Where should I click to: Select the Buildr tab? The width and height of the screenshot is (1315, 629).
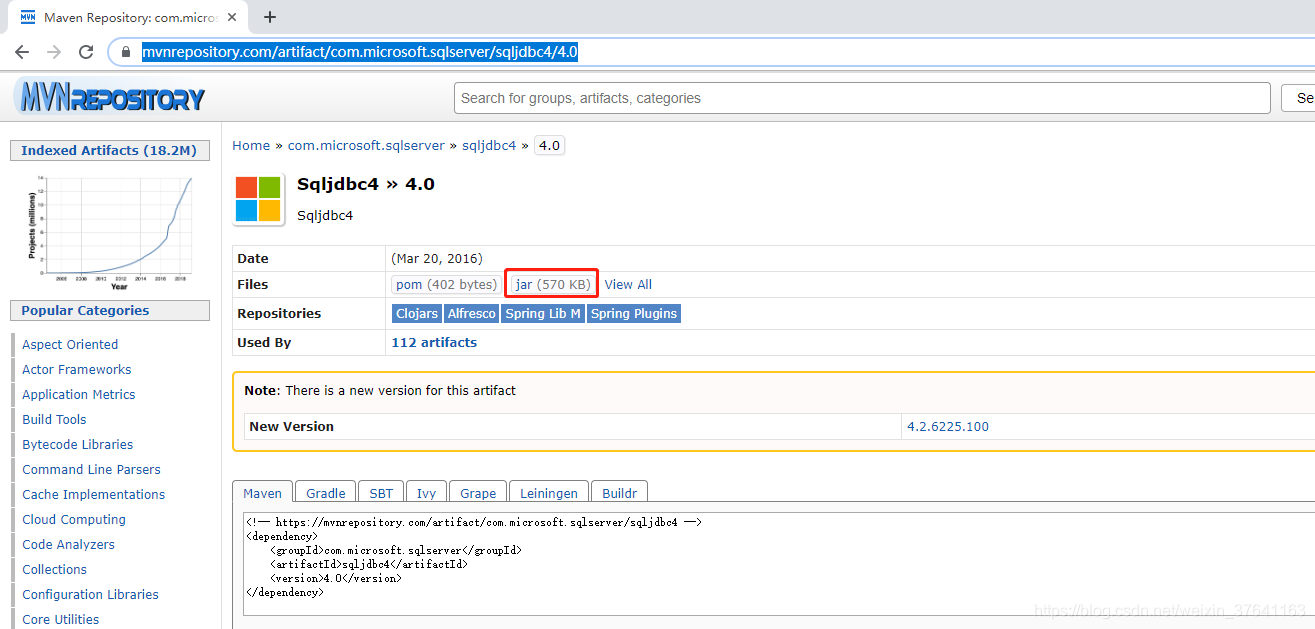[619, 492]
